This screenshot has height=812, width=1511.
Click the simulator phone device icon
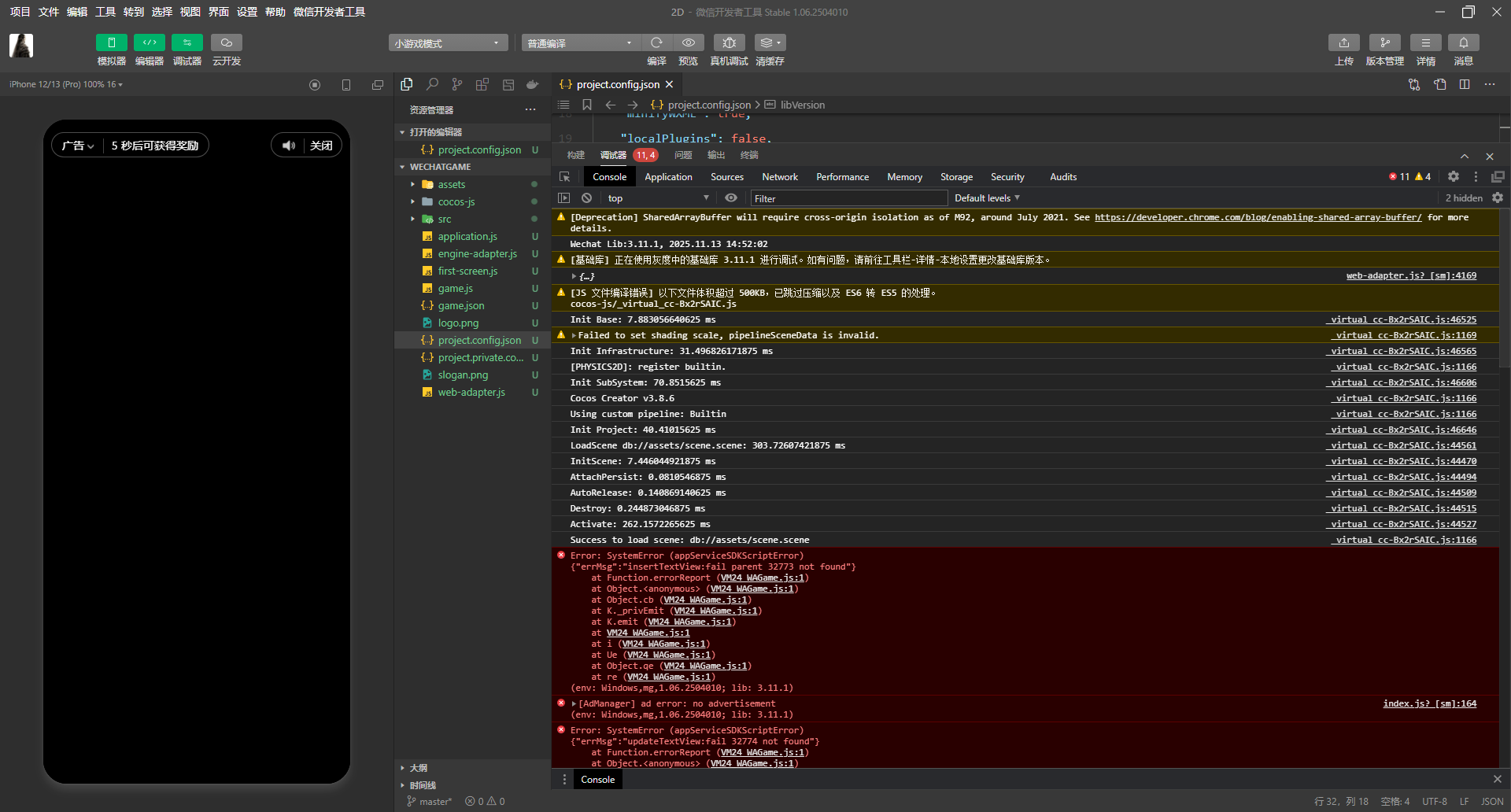(x=346, y=85)
